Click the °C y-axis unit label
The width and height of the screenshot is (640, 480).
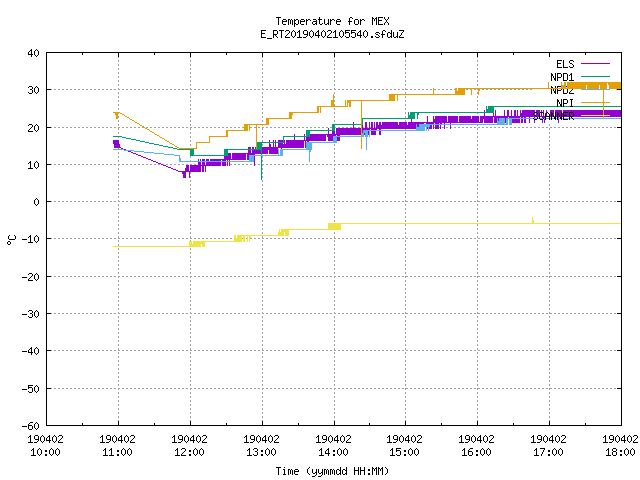point(11,240)
